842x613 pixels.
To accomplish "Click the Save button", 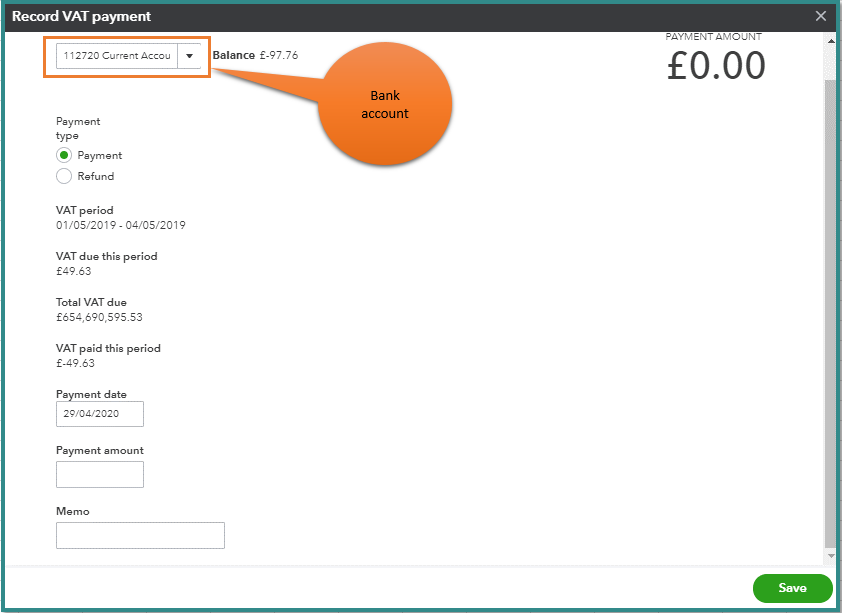I will click(x=792, y=588).
